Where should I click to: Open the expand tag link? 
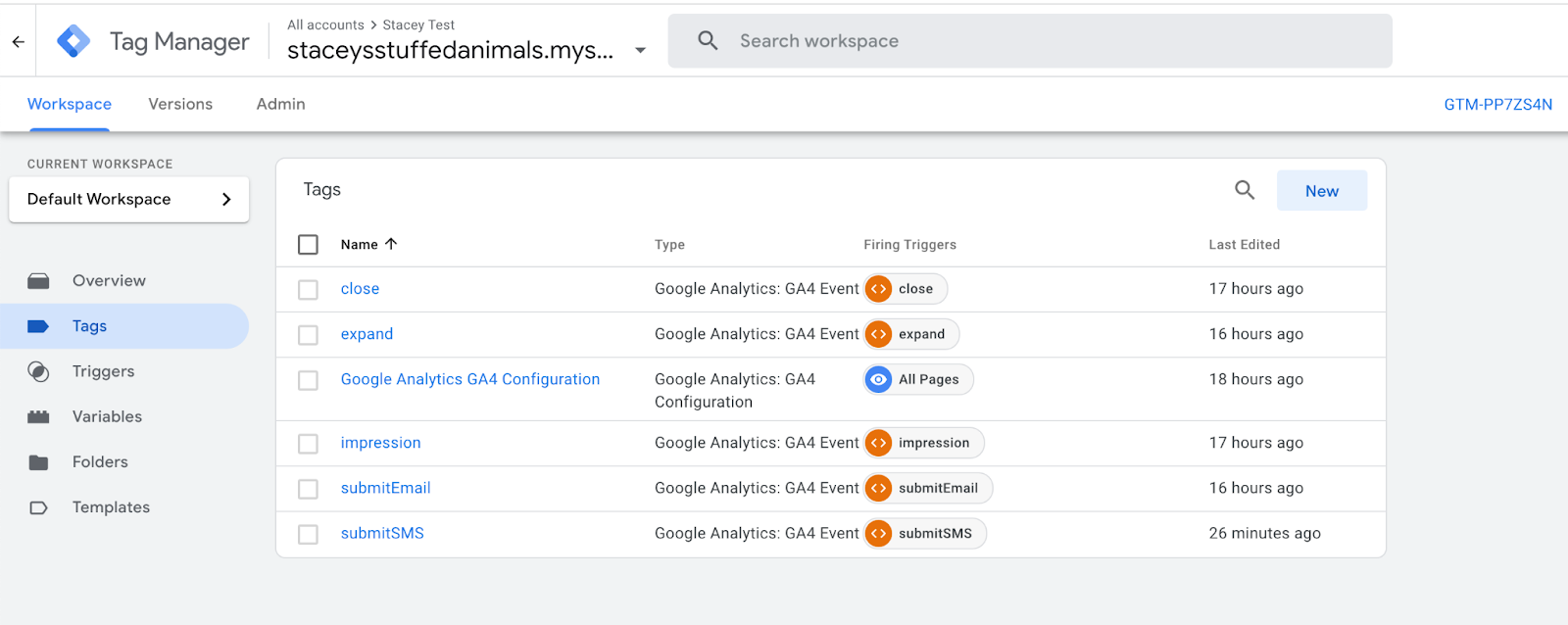tap(367, 334)
